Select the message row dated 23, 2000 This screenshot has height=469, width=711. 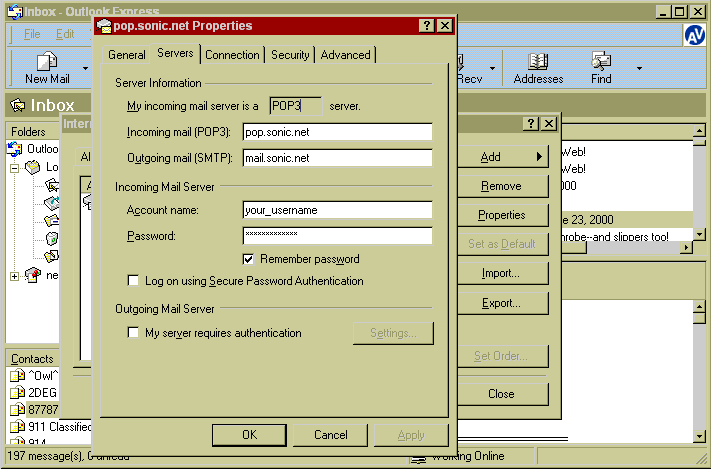(627, 220)
